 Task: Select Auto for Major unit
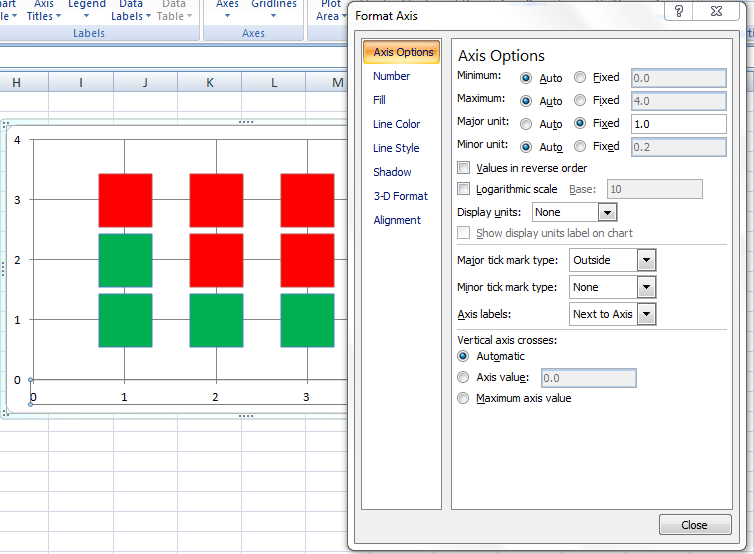(x=526, y=124)
